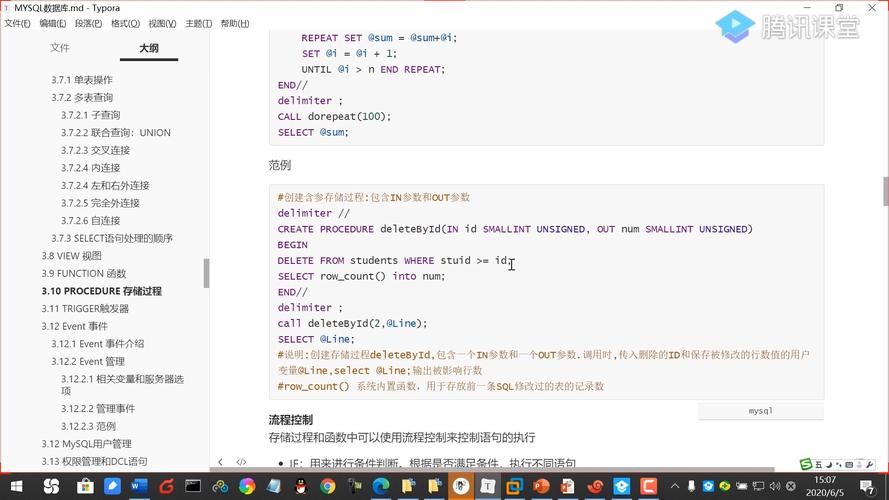
Task: Select the 大纲 outline tab
Action: tap(149, 48)
